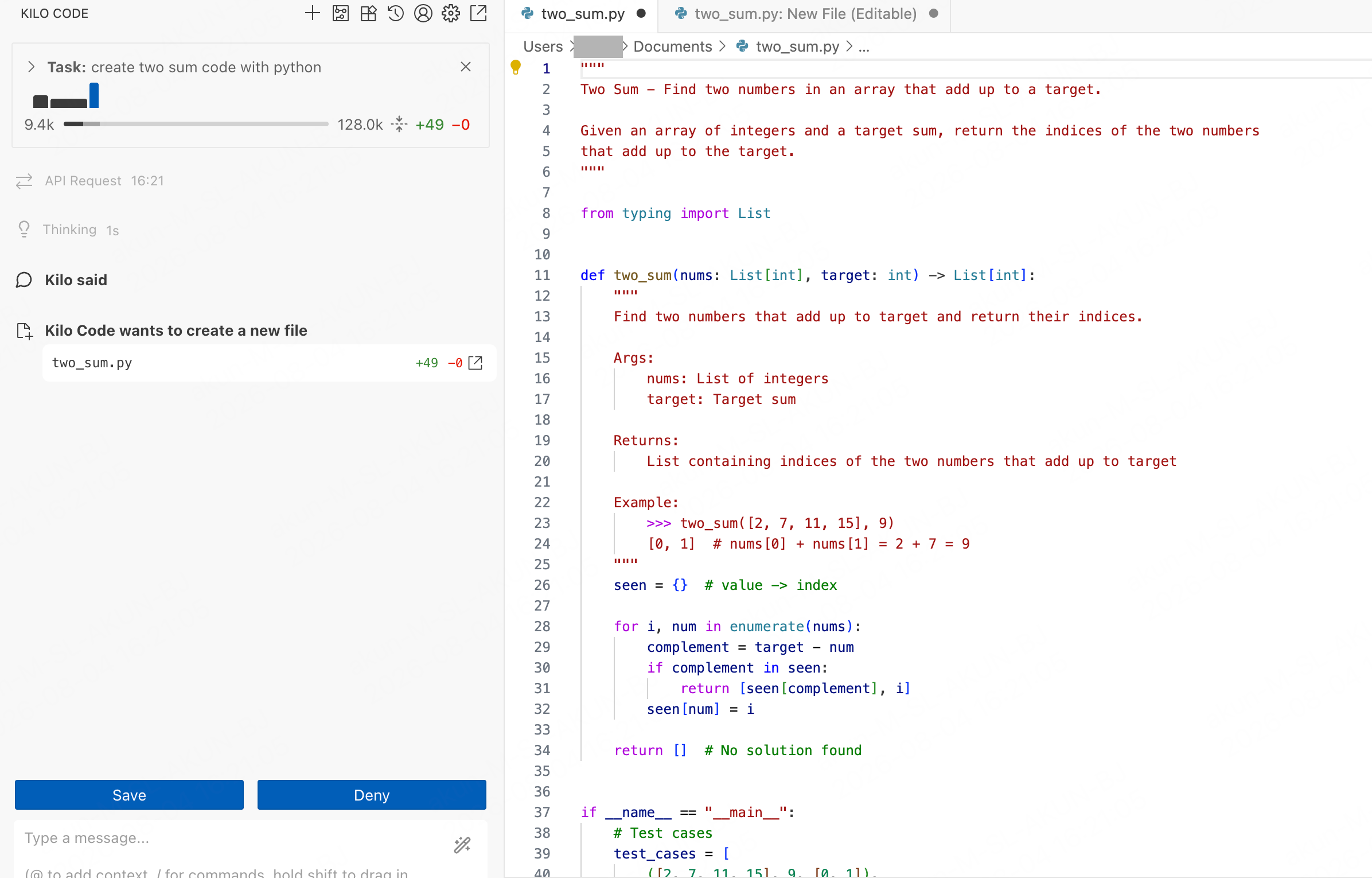Click 'test_cases = [' on line 39

pyautogui.click(x=672, y=853)
